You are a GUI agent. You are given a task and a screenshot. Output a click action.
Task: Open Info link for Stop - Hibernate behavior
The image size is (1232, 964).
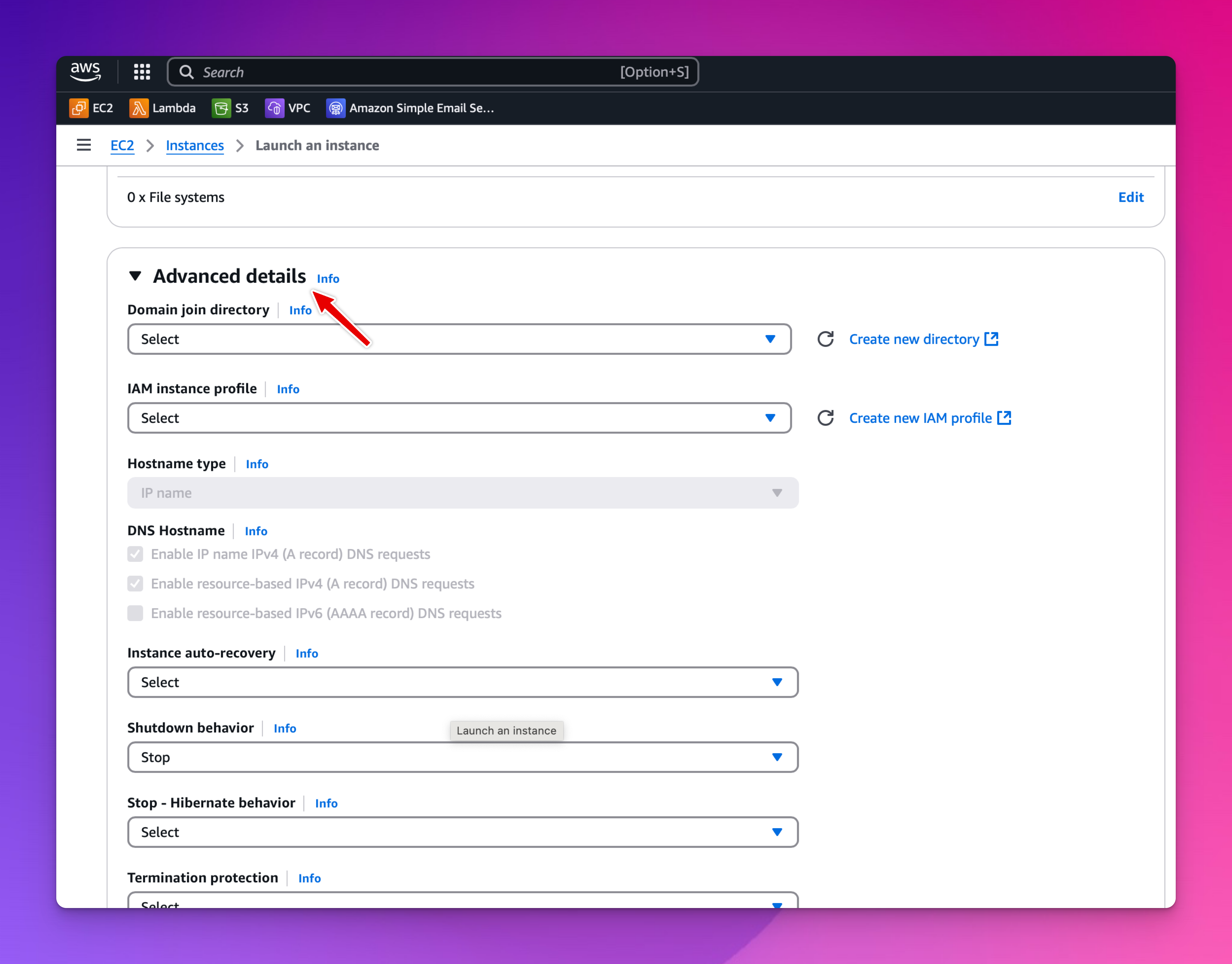326,804
